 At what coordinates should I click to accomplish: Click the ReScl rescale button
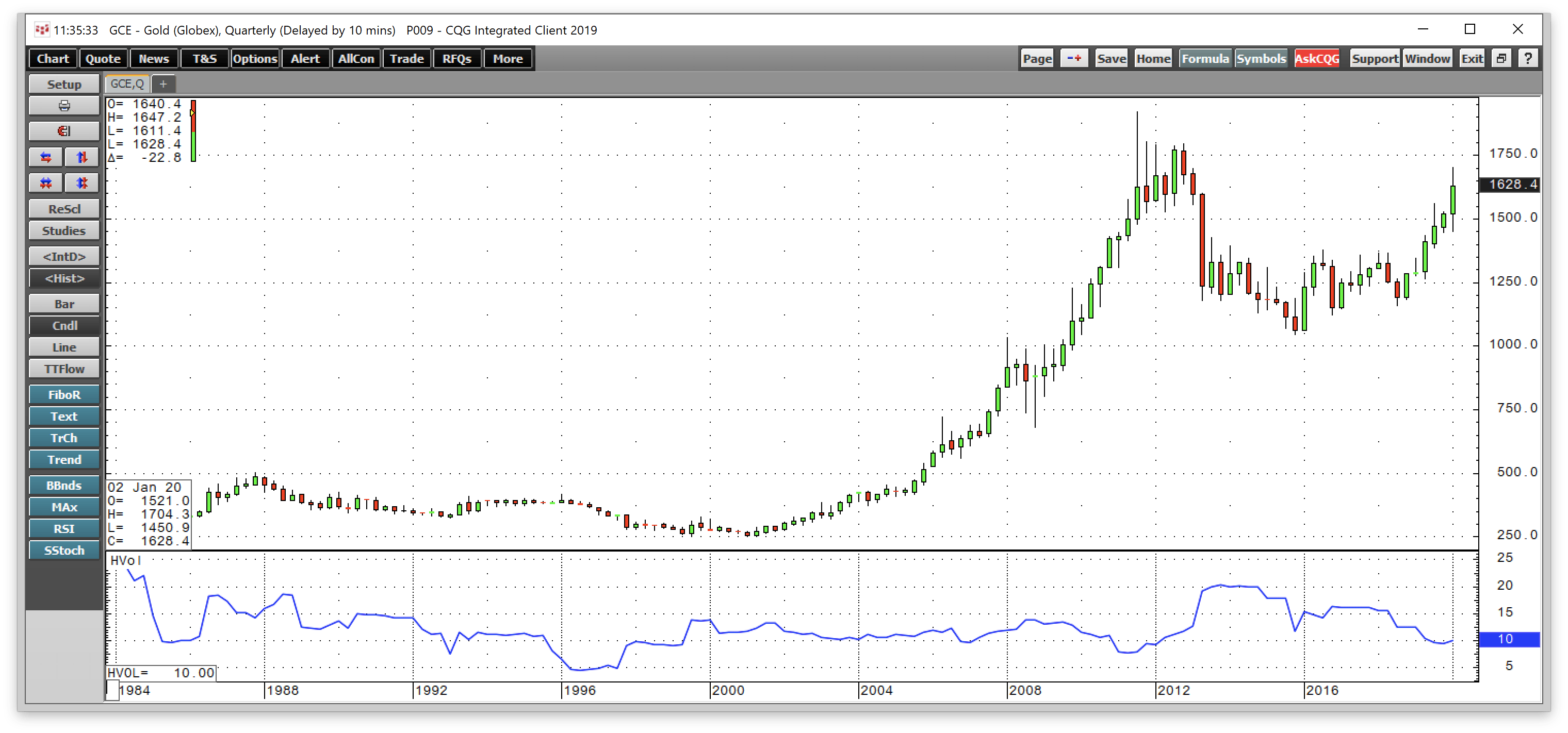coord(64,209)
